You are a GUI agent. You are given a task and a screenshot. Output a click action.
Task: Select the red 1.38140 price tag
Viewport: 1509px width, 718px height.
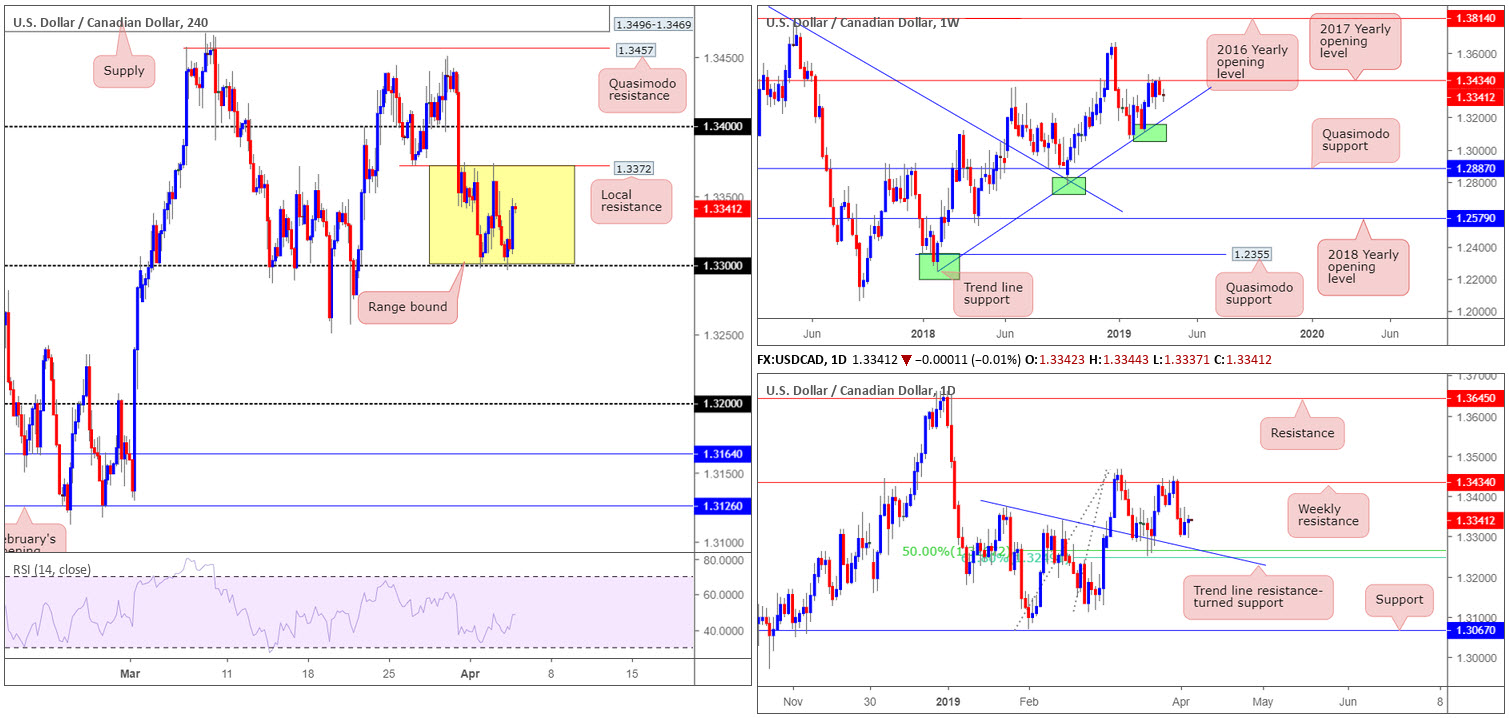[x=1476, y=18]
